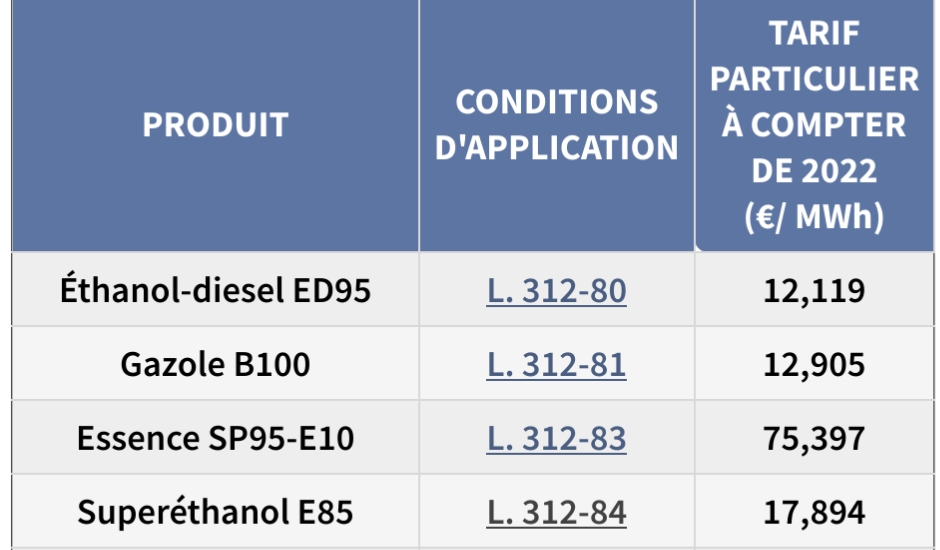The image size is (940, 550).
Task: Click the 17,894 tariff cell
Action: tap(814, 513)
